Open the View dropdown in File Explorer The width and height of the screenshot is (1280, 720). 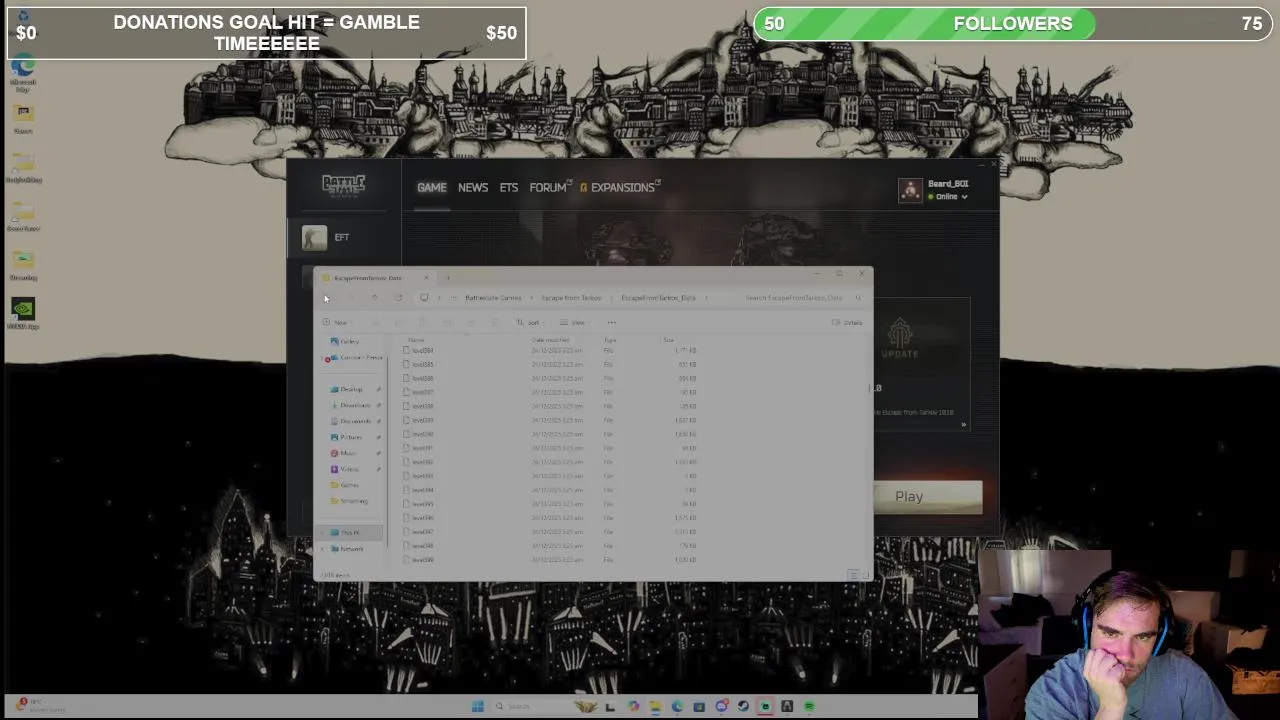(x=576, y=322)
